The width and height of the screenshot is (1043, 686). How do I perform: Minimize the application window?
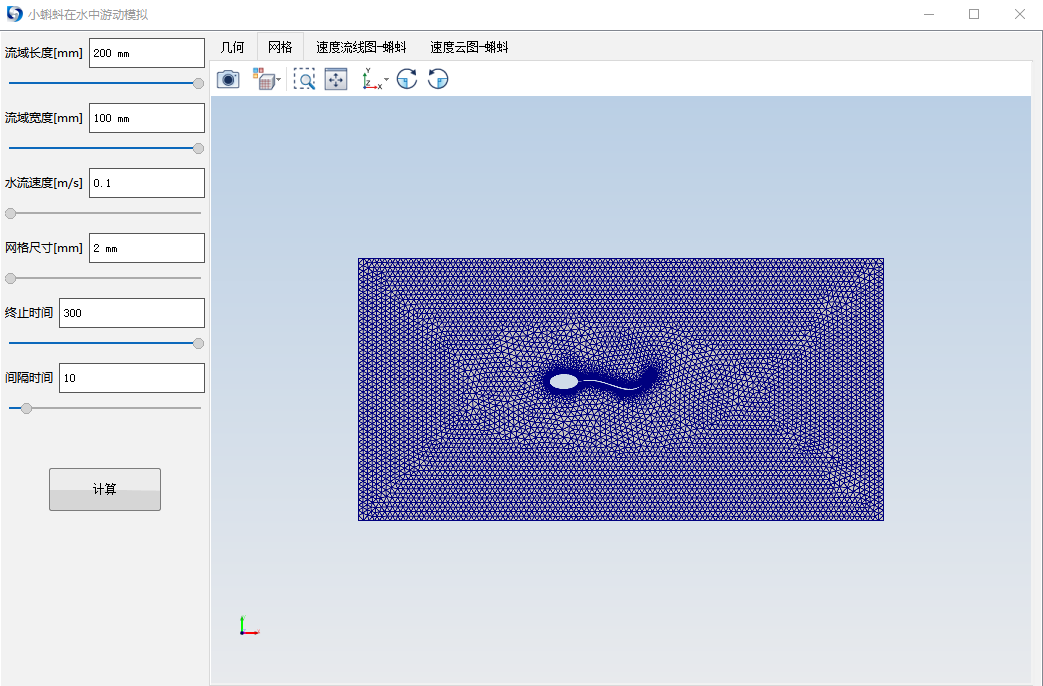(929, 14)
